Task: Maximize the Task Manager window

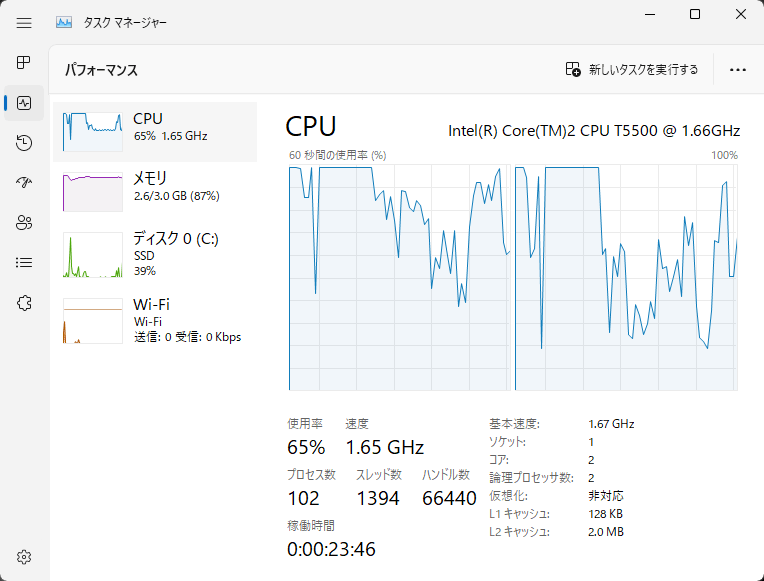Action: click(x=695, y=14)
